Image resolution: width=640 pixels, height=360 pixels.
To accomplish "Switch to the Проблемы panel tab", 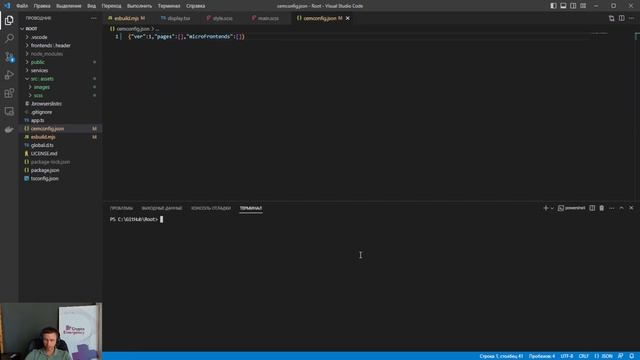I will [121, 208].
